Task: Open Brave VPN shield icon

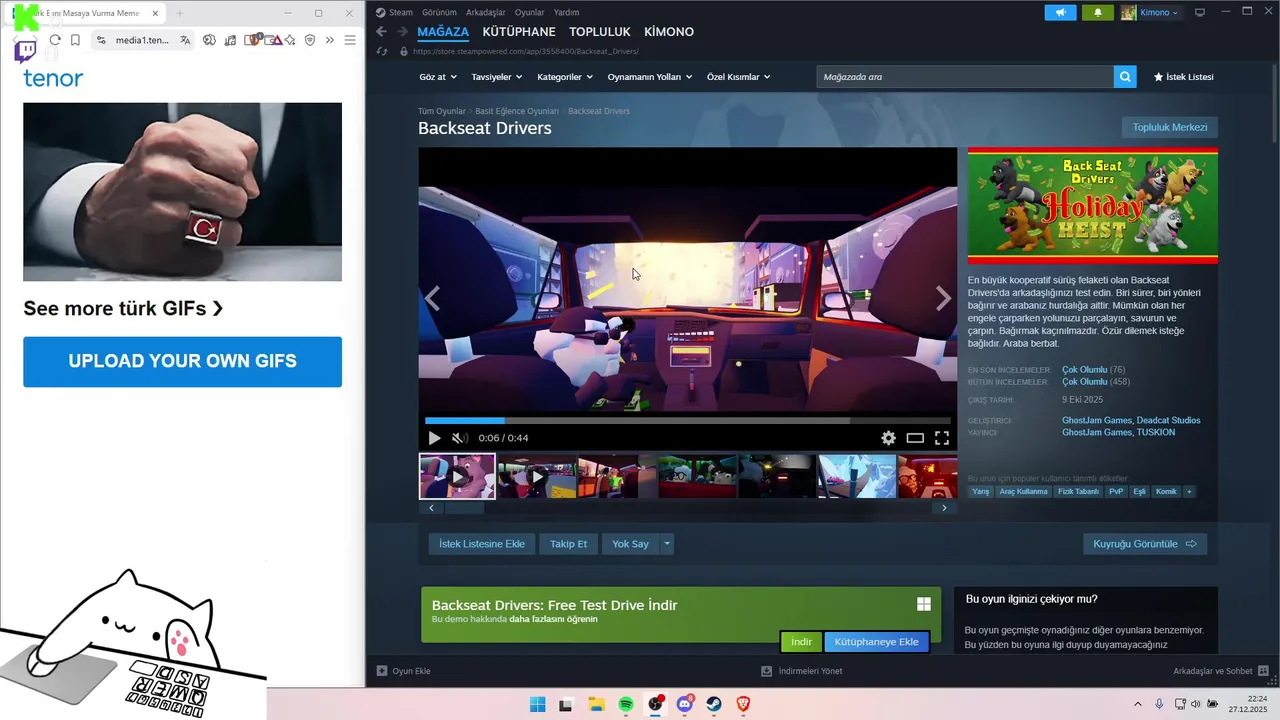Action: point(310,40)
